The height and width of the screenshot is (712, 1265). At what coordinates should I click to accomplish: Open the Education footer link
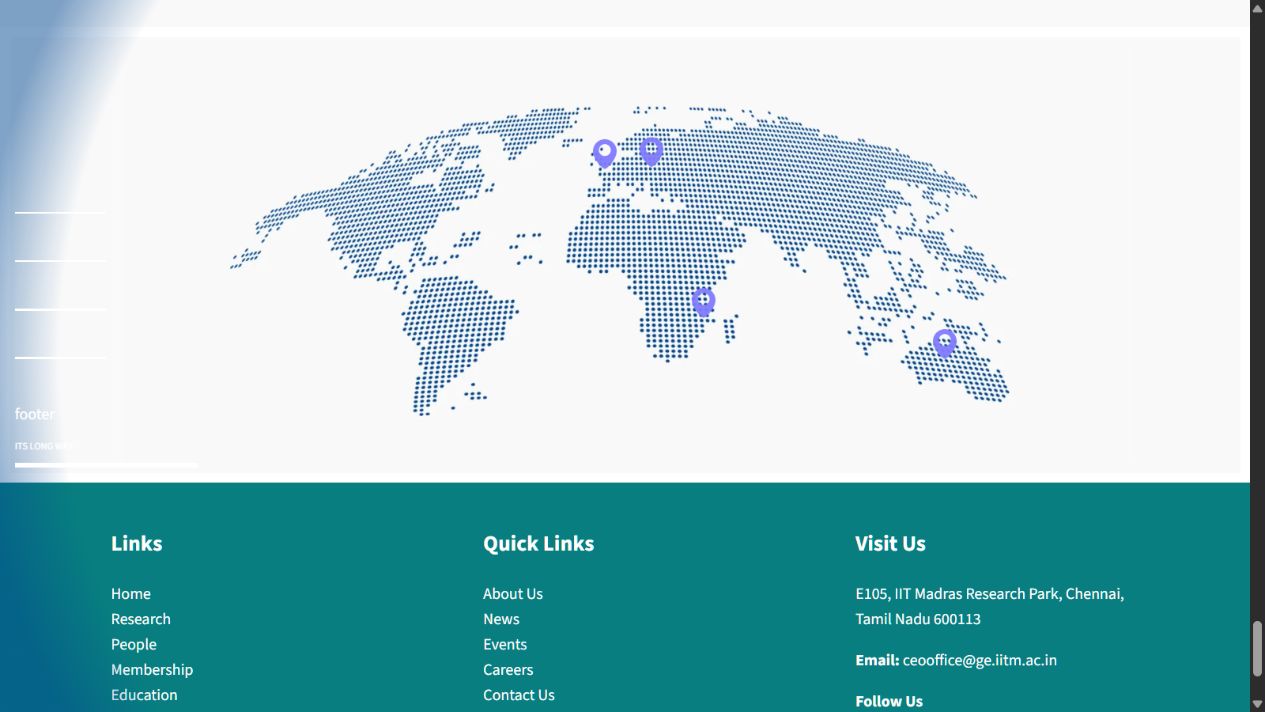pos(144,695)
